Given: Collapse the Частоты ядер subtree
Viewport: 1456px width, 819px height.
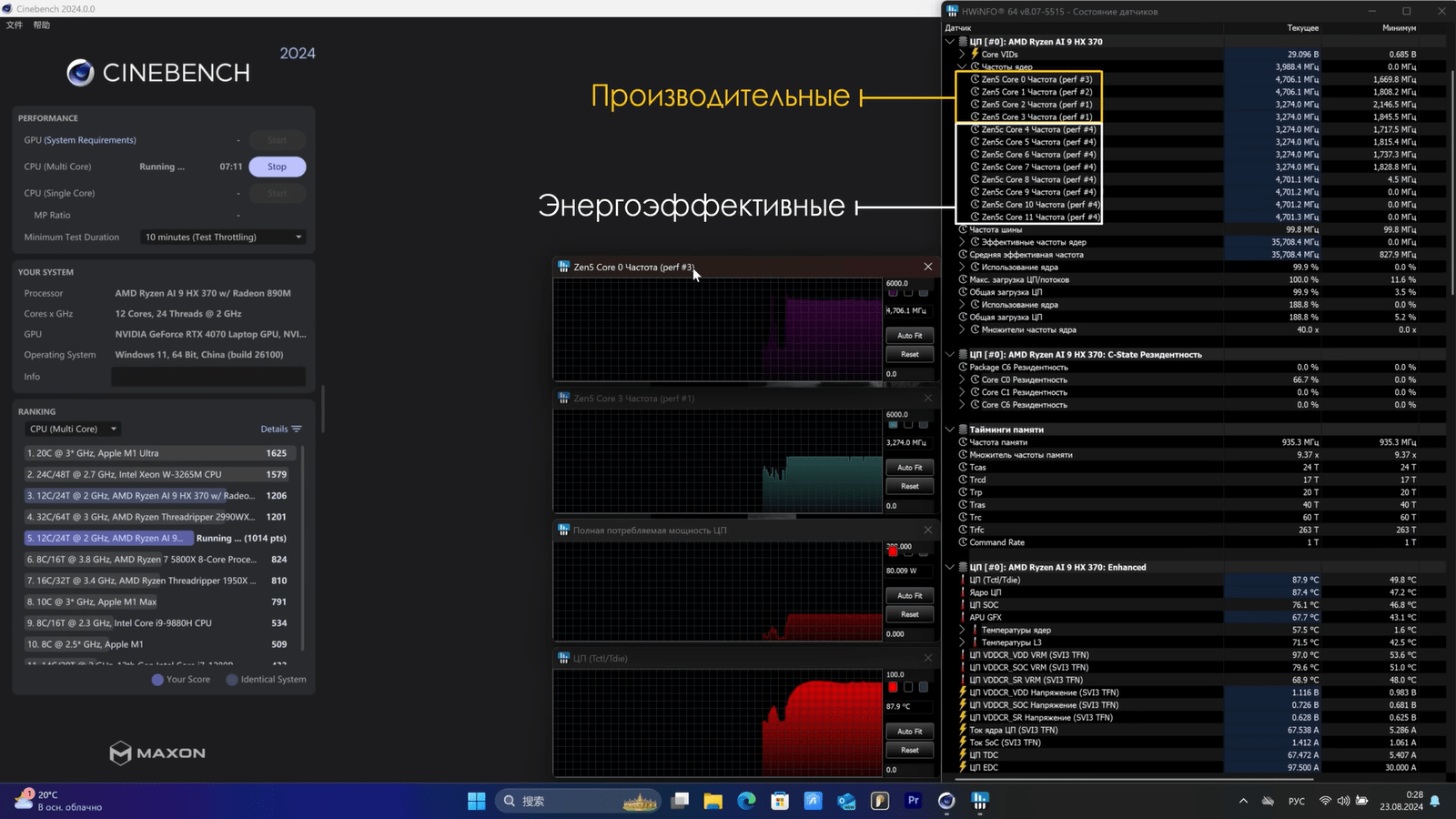Looking at the screenshot, I should coord(962,66).
